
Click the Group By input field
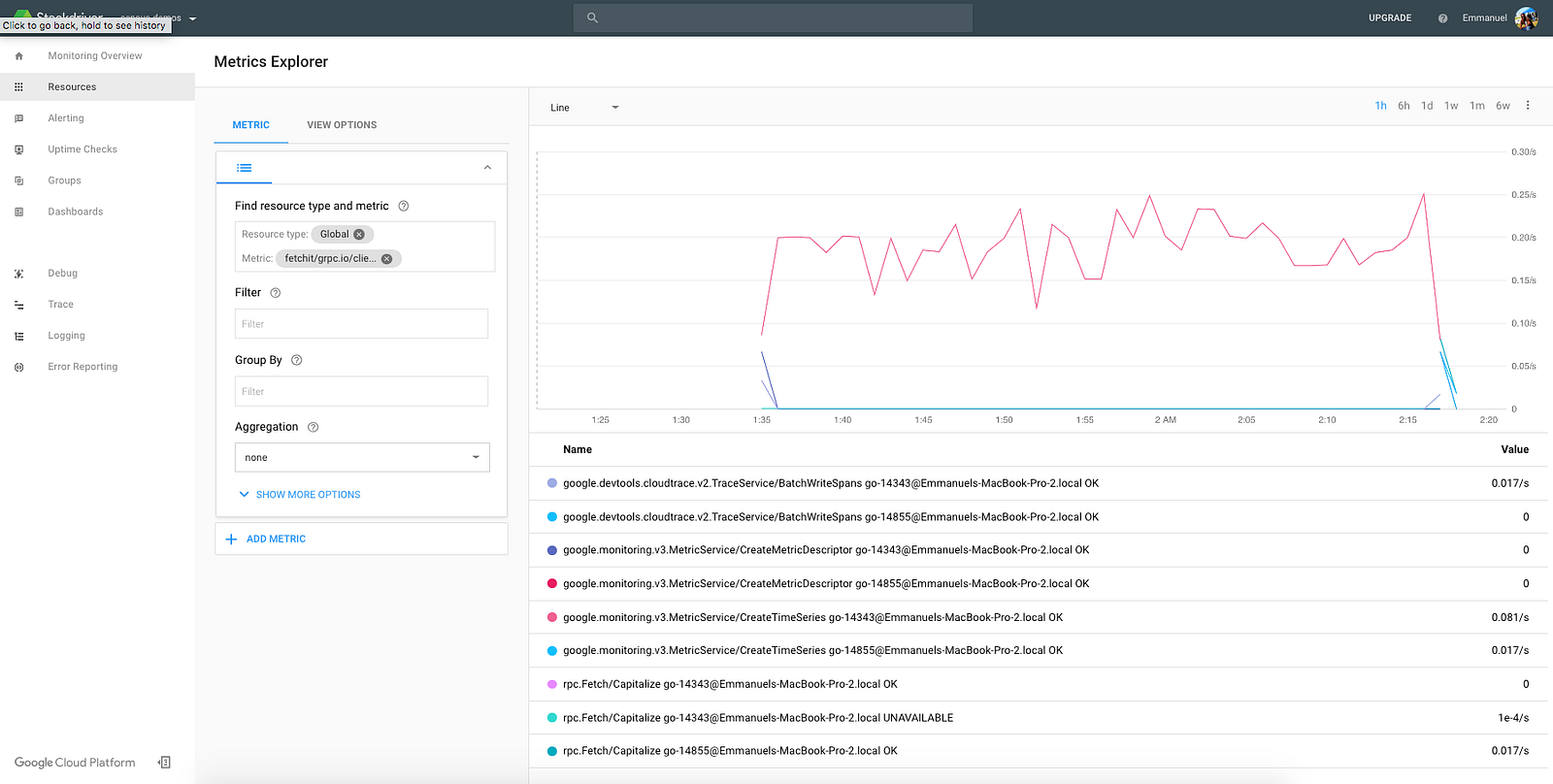(x=361, y=391)
